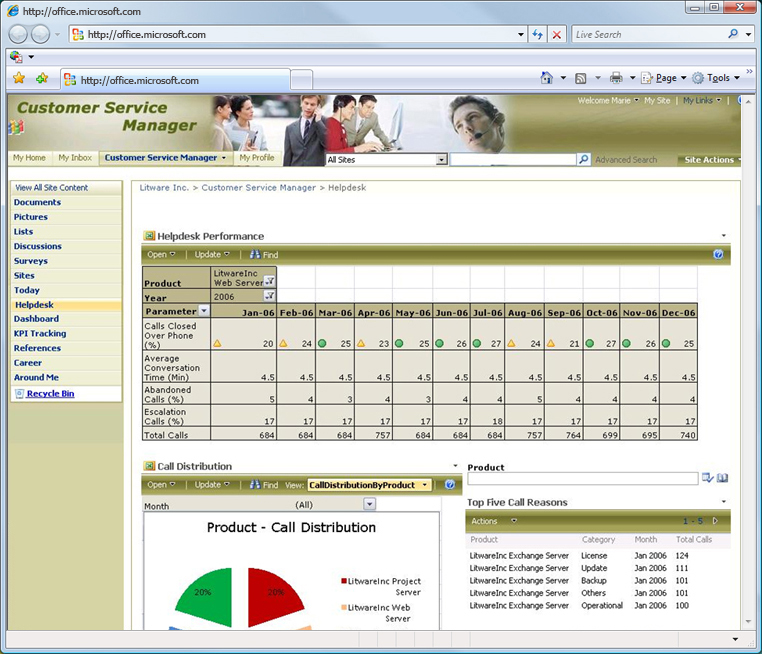The image size is (762, 654).
Task: Expand the Month (All) filter dropdown
Action: [x=370, y=505]
